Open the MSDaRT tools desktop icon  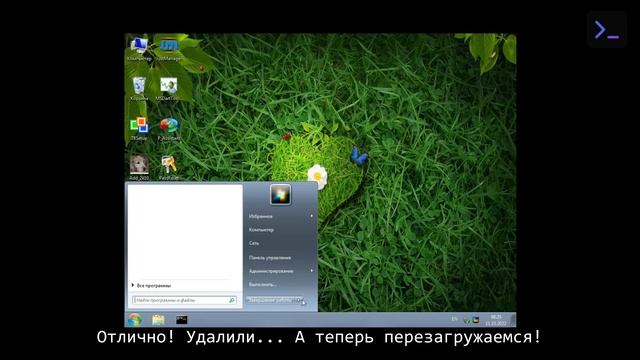[168, 89]
